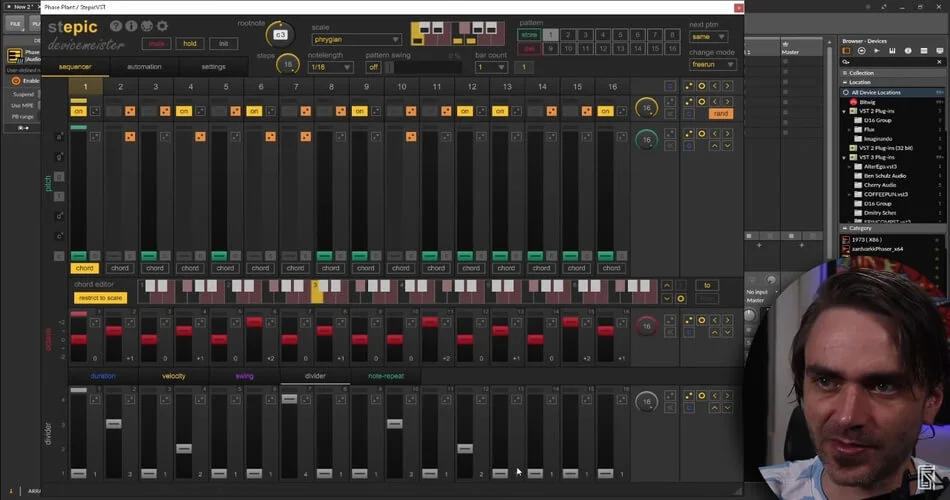This screenshot has width=950, height=500.
Task: Click the reset circle icon in divider row
Action: coord(702,396)
